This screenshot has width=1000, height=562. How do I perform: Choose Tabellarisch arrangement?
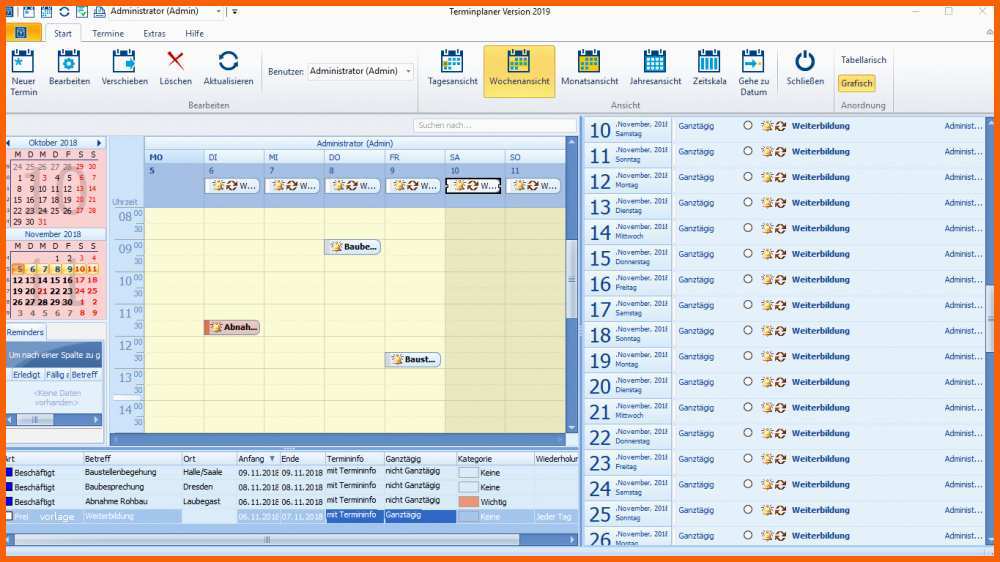[x=864, y=60]
